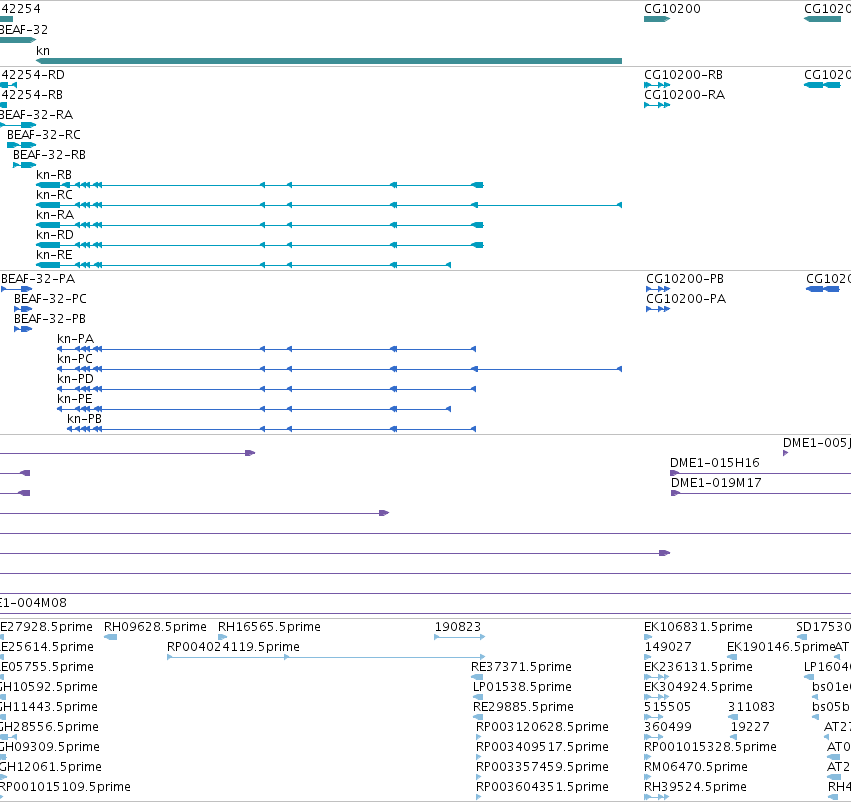The image size is (851, 802).
Task: Open the kn-PD protein label
Action: [x=75, y=378]
